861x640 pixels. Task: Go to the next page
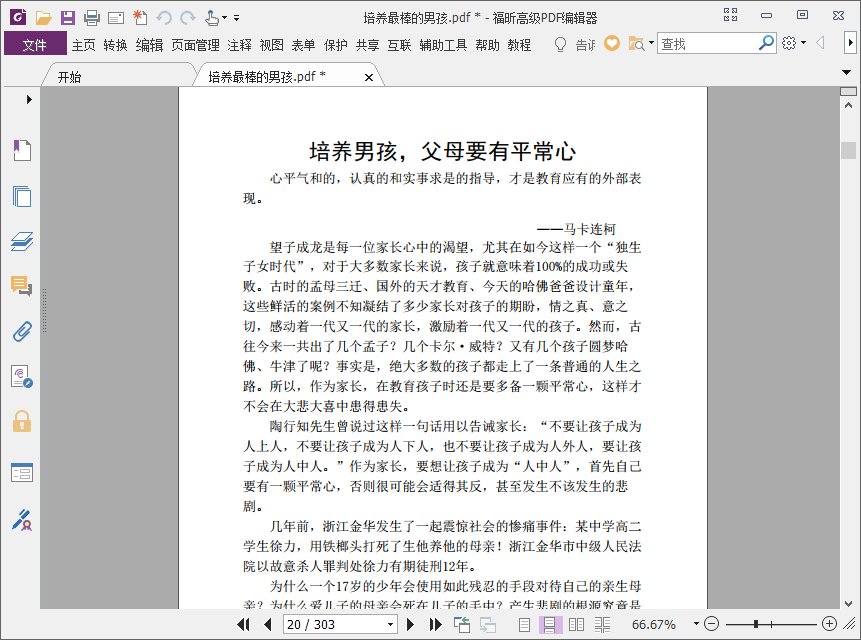coord(410,624)
